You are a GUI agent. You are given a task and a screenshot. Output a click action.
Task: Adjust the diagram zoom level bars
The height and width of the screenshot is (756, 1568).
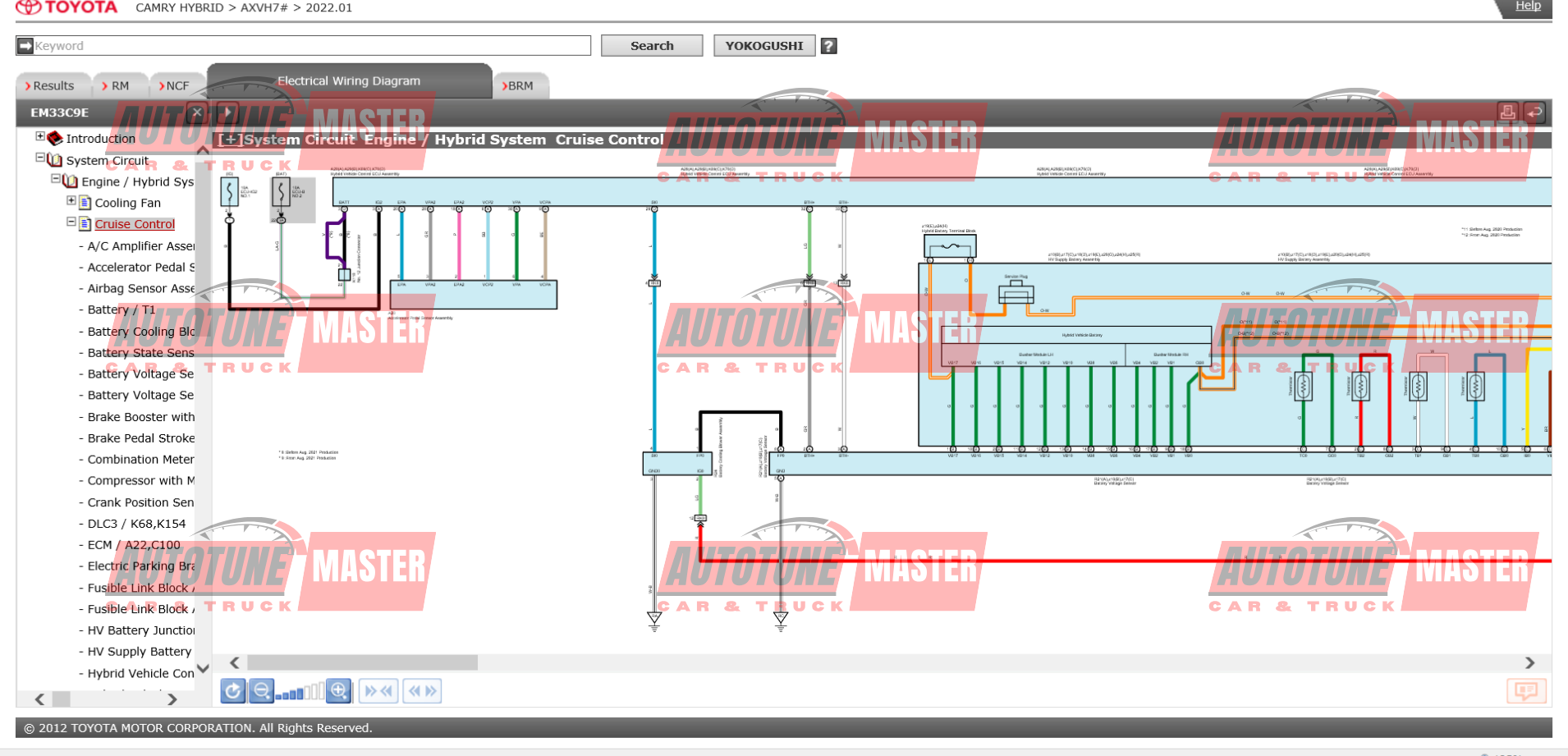tap(300, 693)
